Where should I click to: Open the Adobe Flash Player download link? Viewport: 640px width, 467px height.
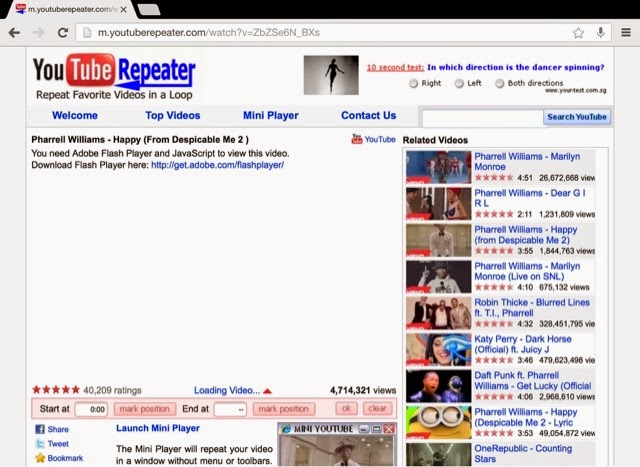(x=218, y=165)
